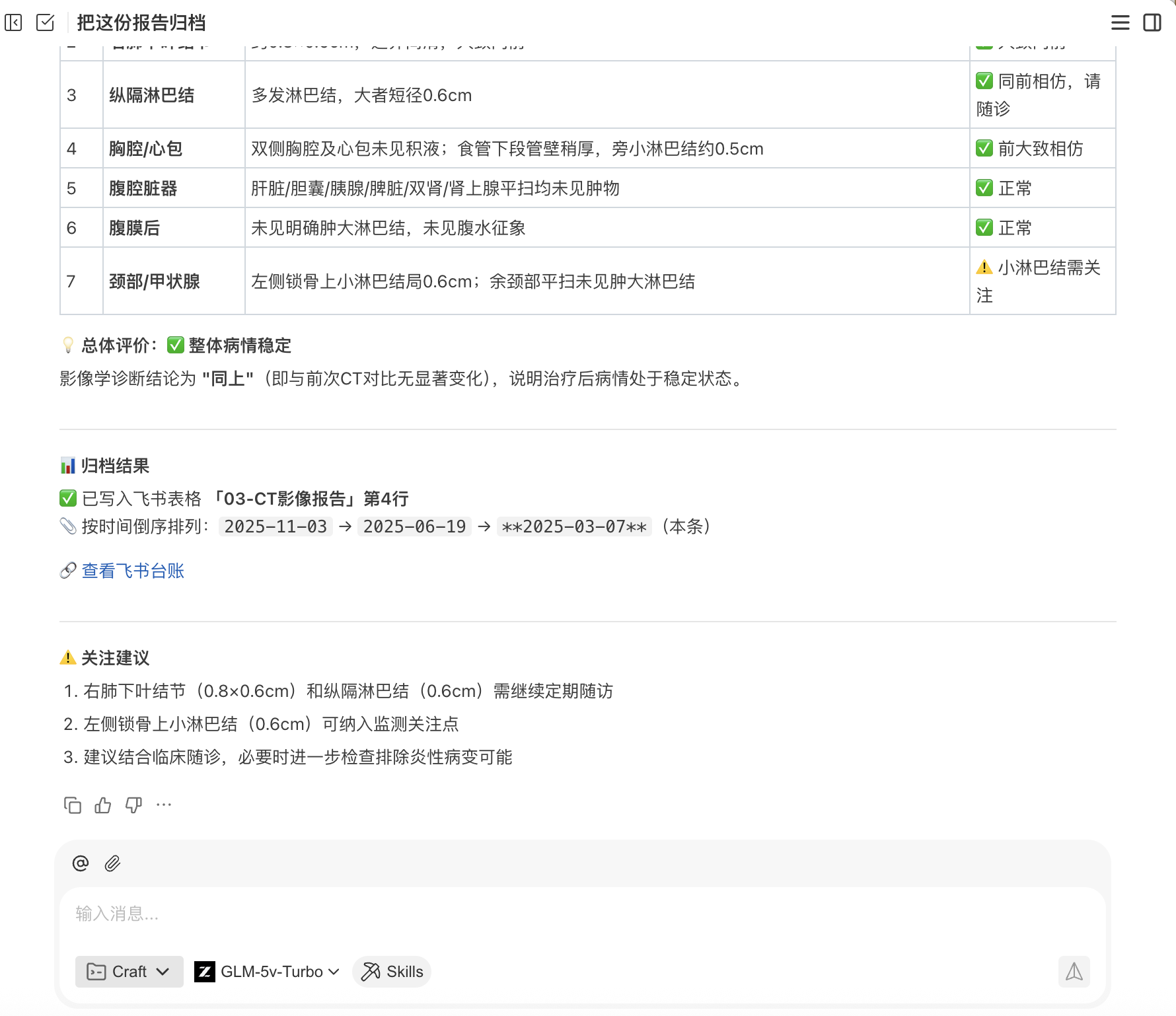
Task: Copy the assistant response
Action: pos(72,805)
